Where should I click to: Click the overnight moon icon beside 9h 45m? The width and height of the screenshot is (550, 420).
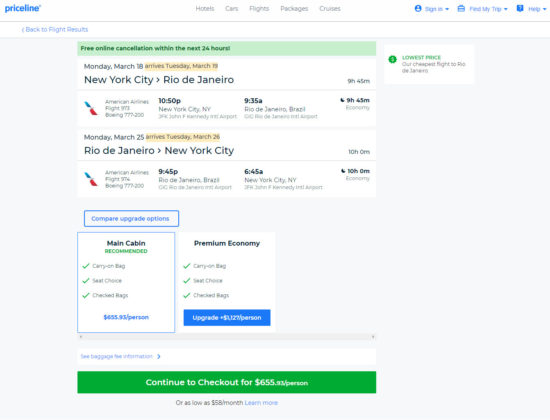coord(342,100)
